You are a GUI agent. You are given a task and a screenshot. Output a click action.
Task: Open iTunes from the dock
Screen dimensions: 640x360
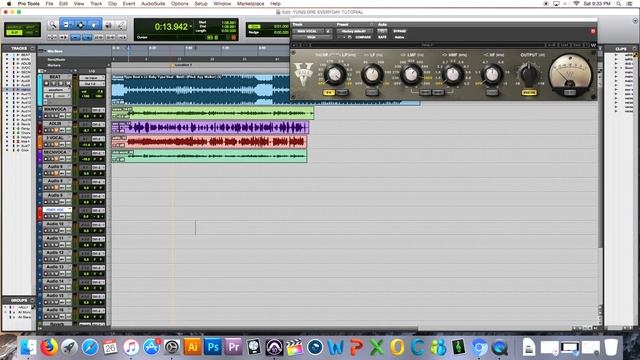pos(131,347)
